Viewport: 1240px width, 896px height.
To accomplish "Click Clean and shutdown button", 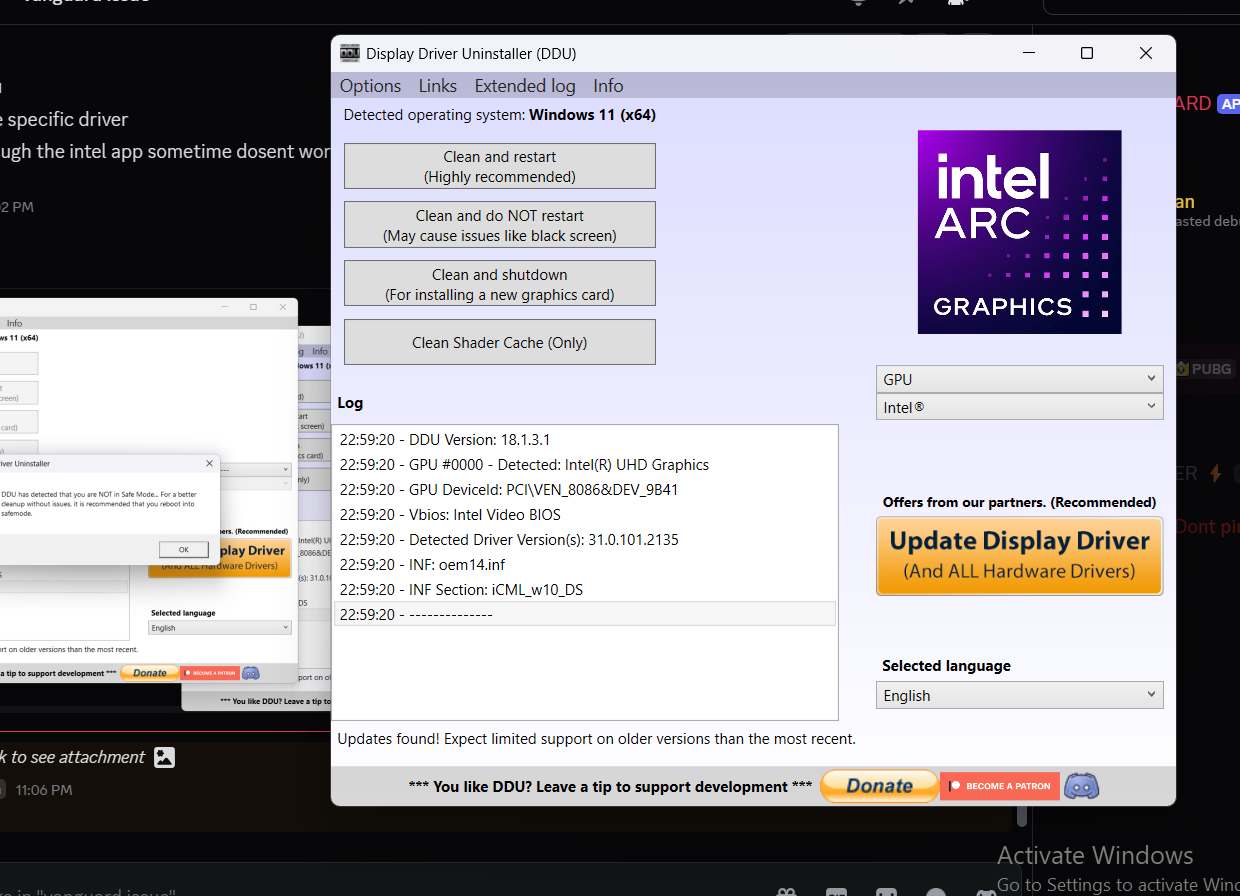I will point(500,284).
